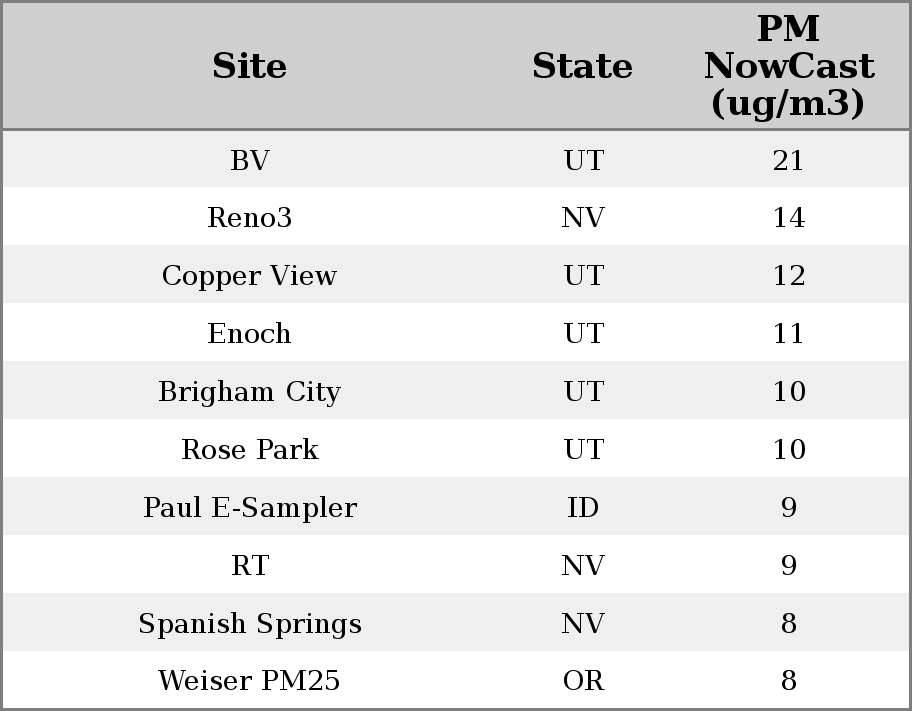Click the State column header

click(x=582, y=67)
